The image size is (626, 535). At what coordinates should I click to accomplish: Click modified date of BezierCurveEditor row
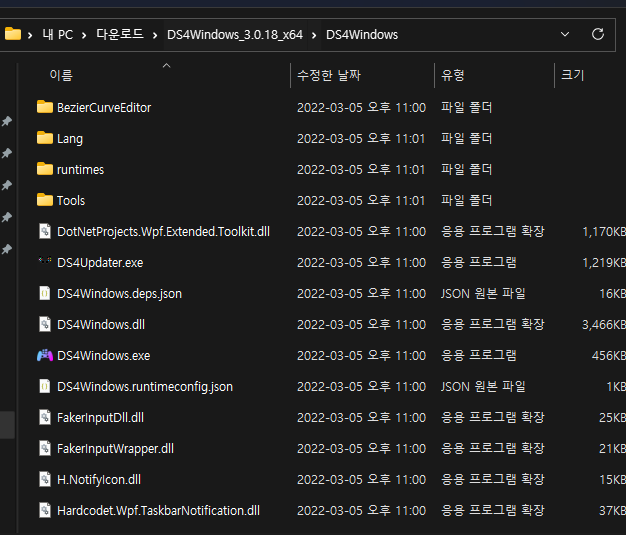point(361,107)
